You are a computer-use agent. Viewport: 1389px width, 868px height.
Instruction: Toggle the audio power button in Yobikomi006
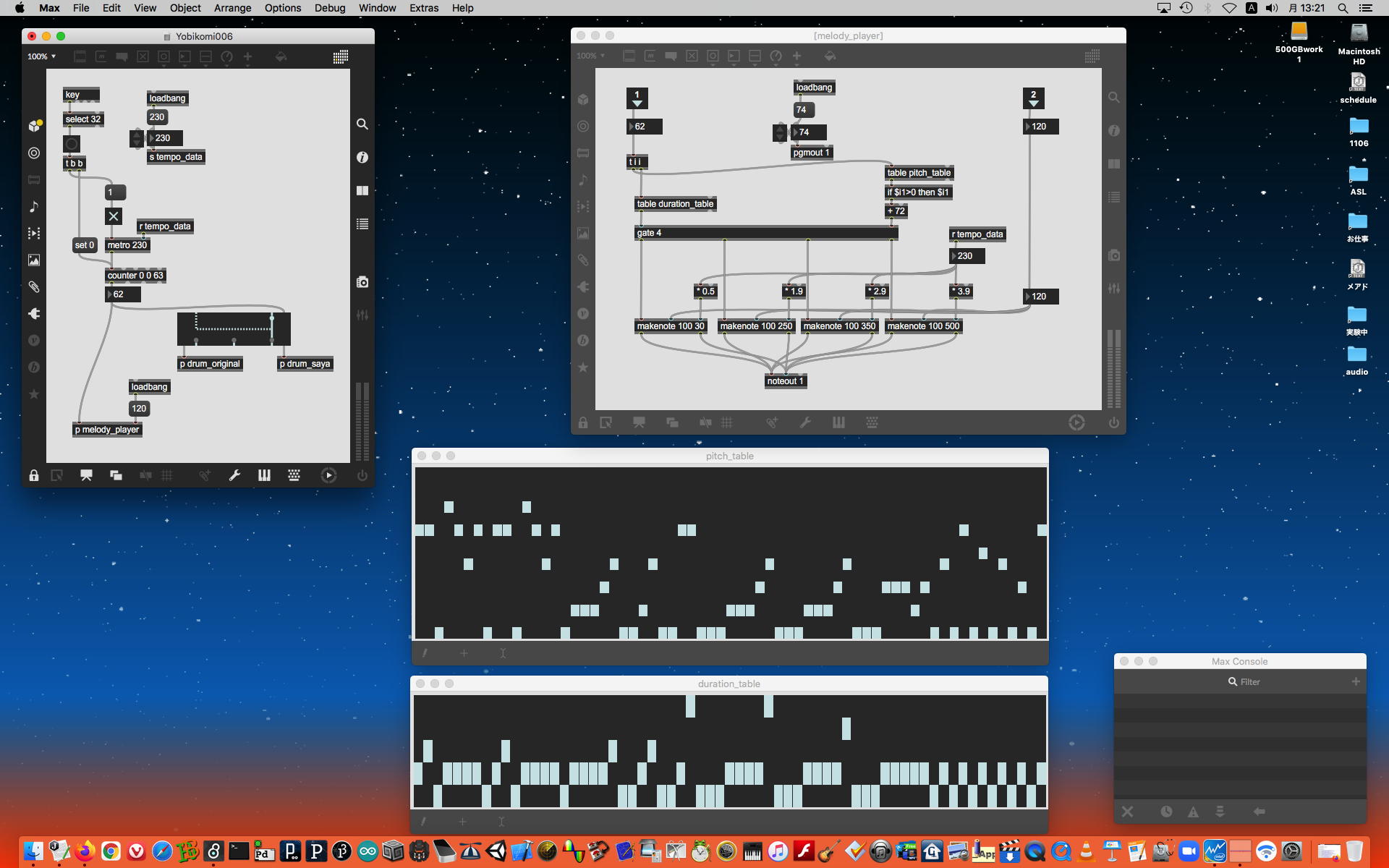click(362, 475)
